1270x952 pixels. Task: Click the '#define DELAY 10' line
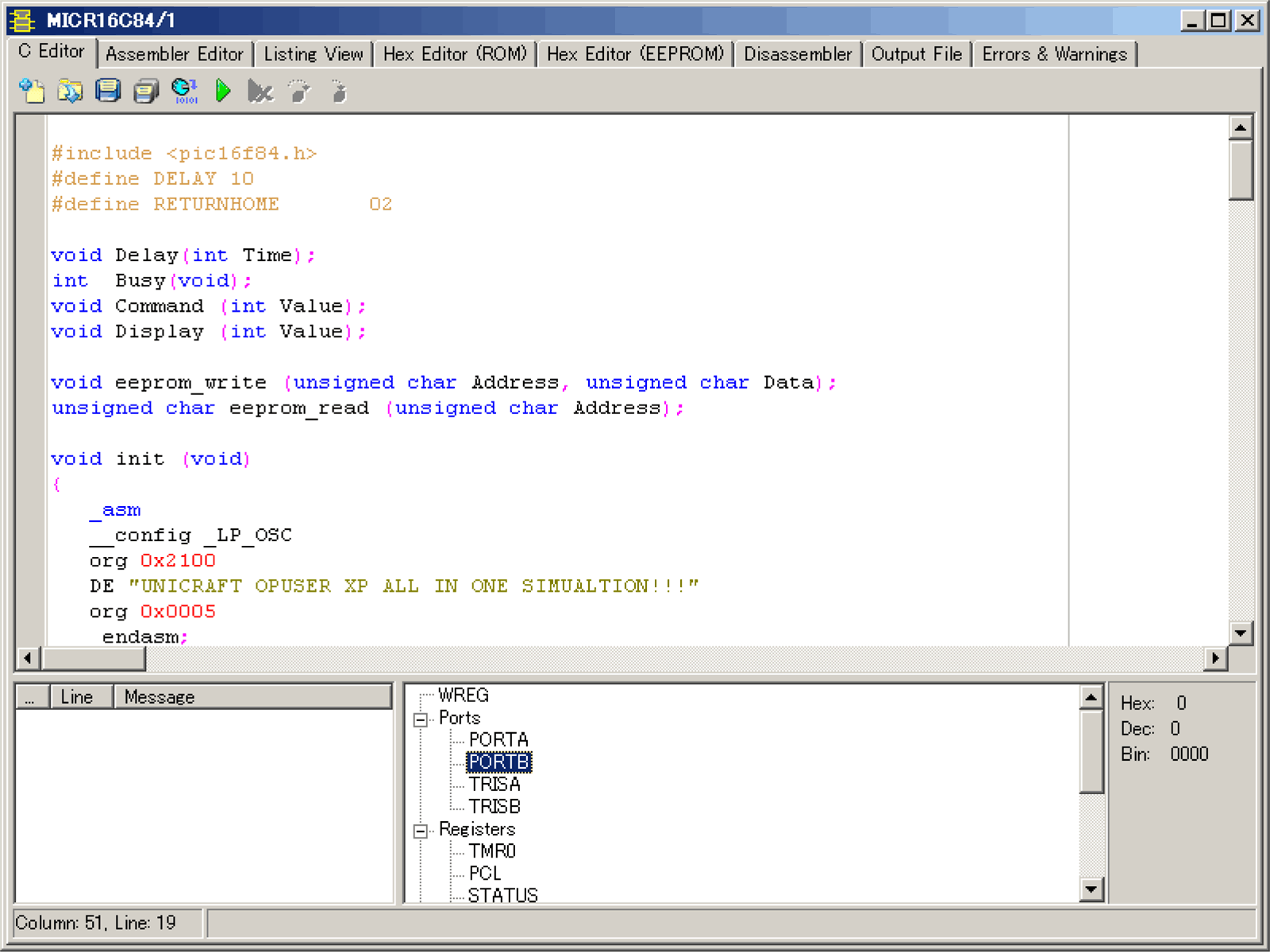[152, 178]
